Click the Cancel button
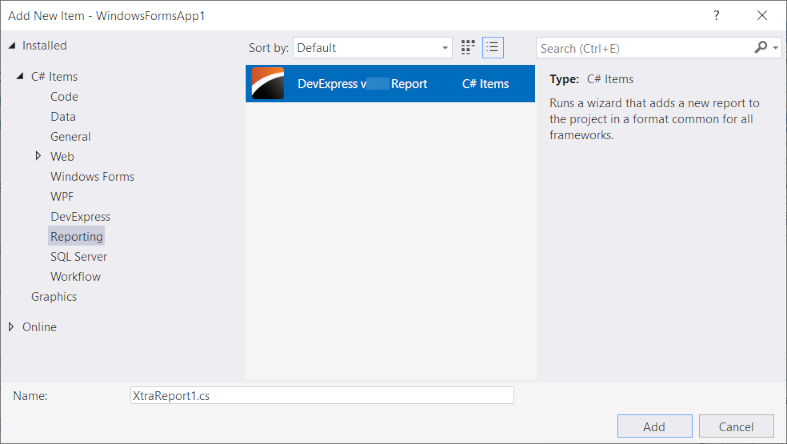 736,426
